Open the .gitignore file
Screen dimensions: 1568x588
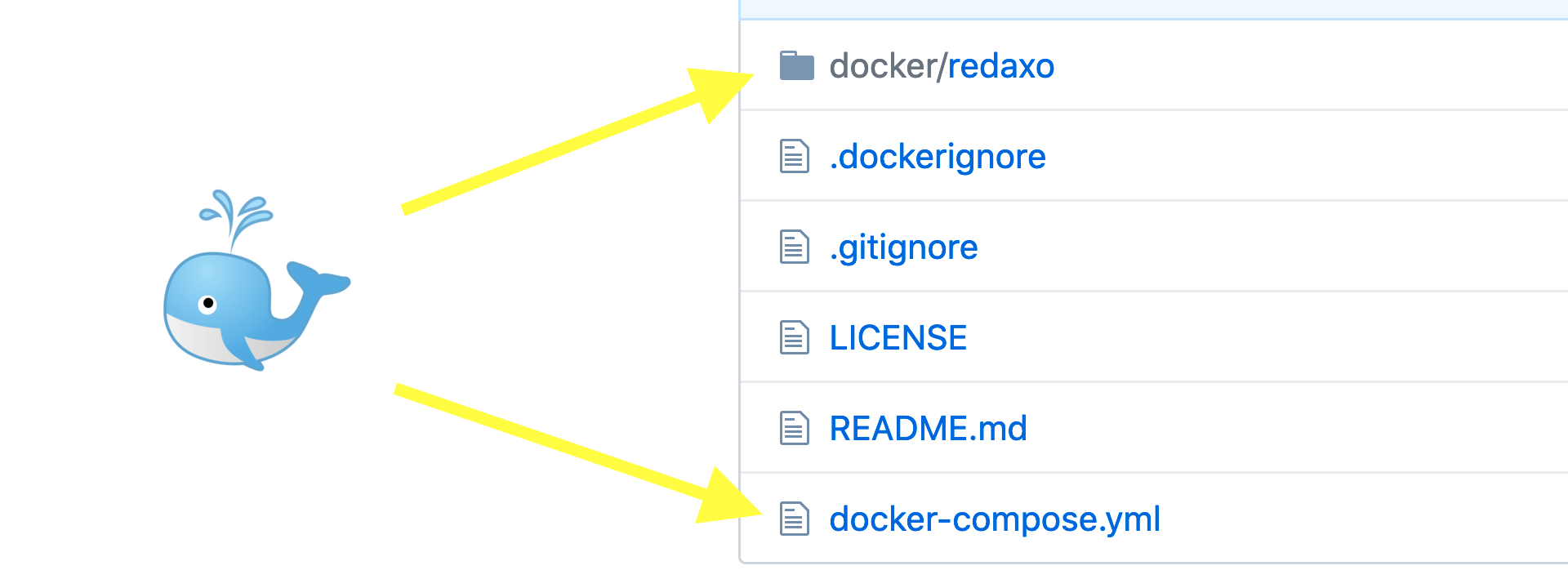pos(903,247)
